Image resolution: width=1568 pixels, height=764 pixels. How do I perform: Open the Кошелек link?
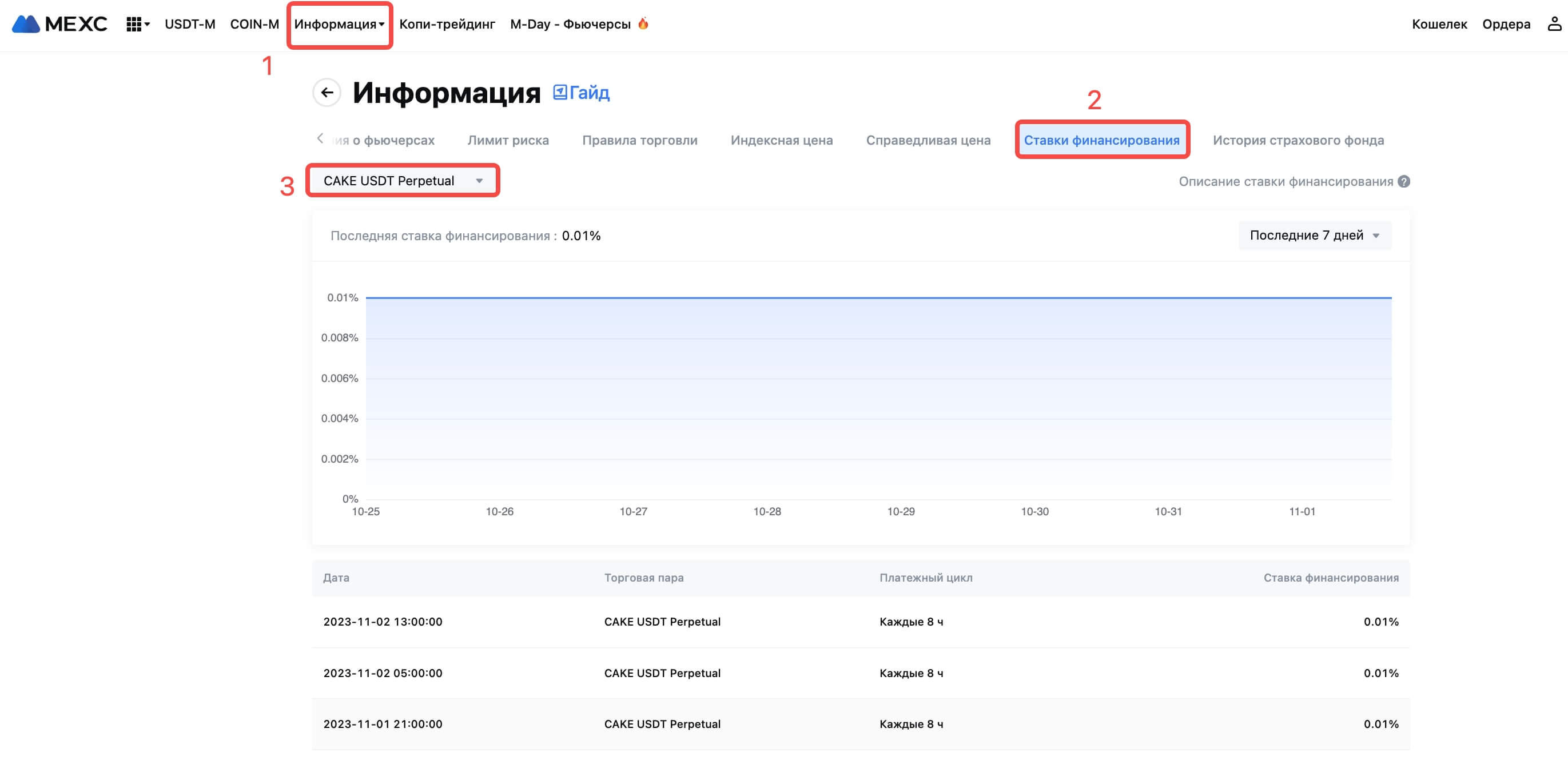pyautogui.click(x=1439, y=25)
